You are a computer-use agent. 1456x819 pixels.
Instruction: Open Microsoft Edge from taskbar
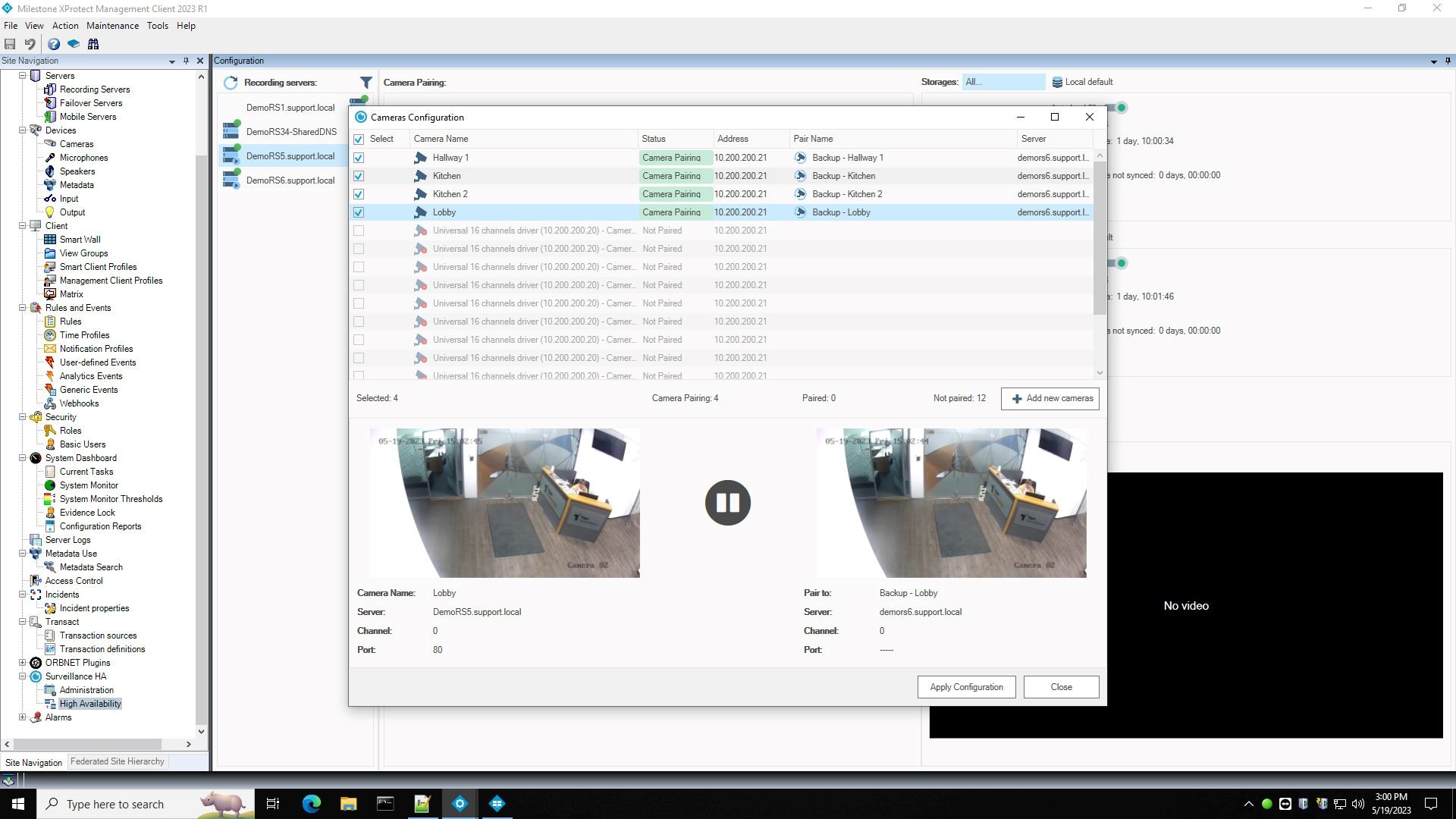click(311, 804)
